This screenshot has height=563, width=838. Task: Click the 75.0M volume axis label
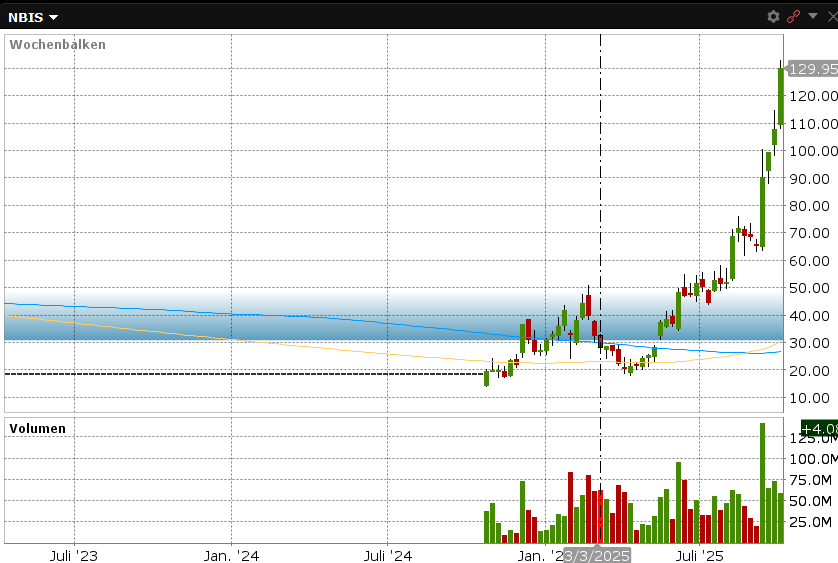tap(811, 480)
